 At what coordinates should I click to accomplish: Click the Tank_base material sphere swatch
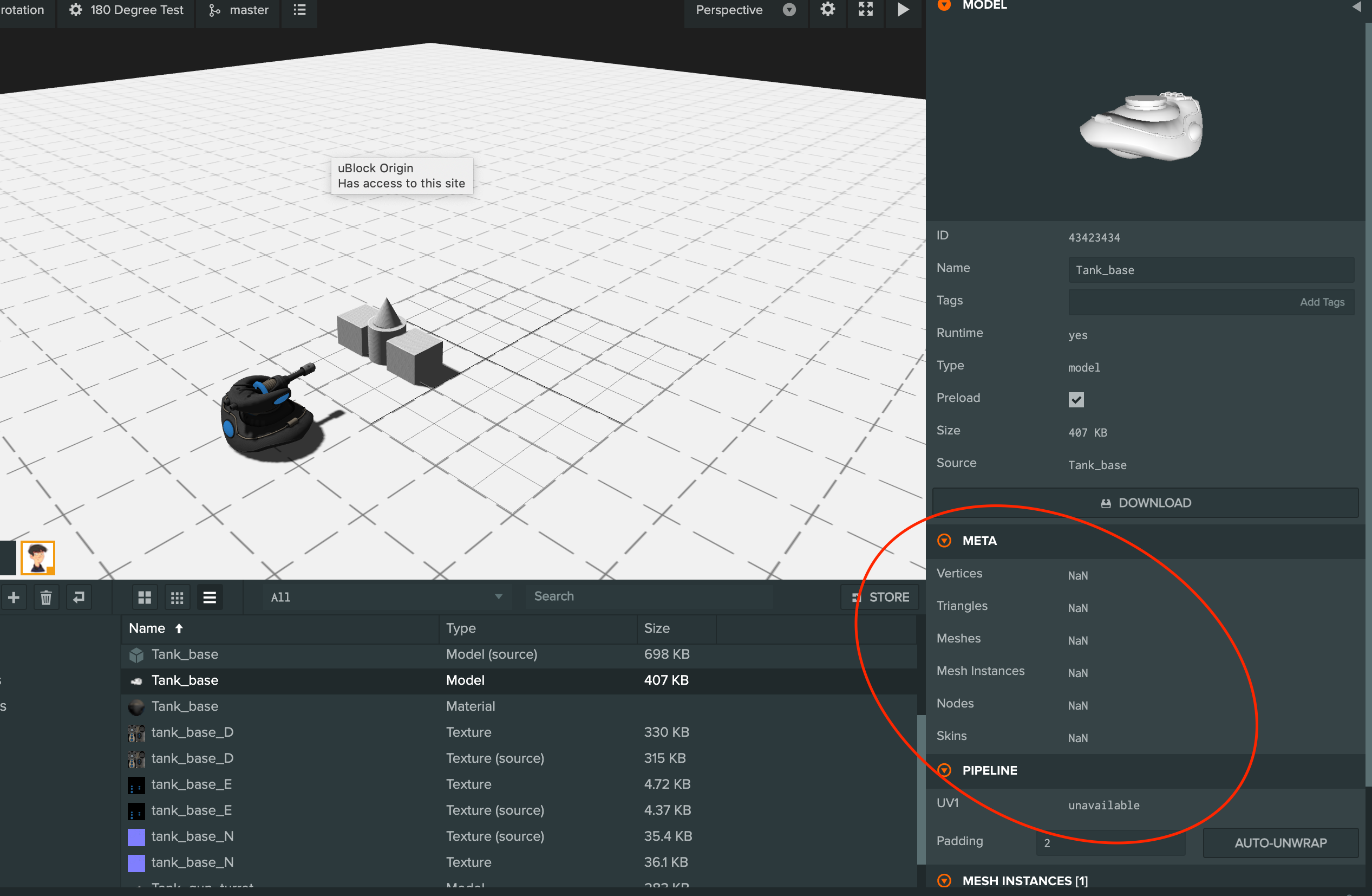coord(136,706)
